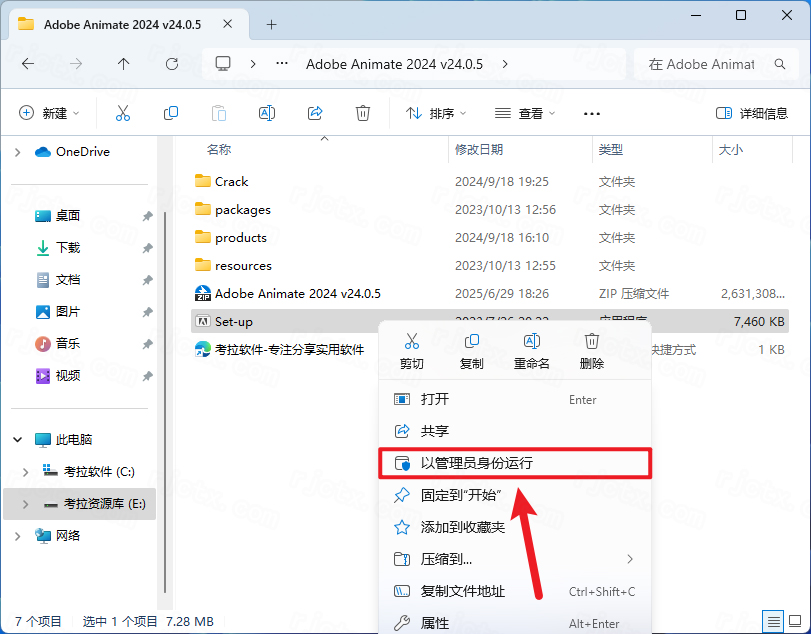Click the Rename icon in context menu
The image size is (811, 634).
pos(532,343)
